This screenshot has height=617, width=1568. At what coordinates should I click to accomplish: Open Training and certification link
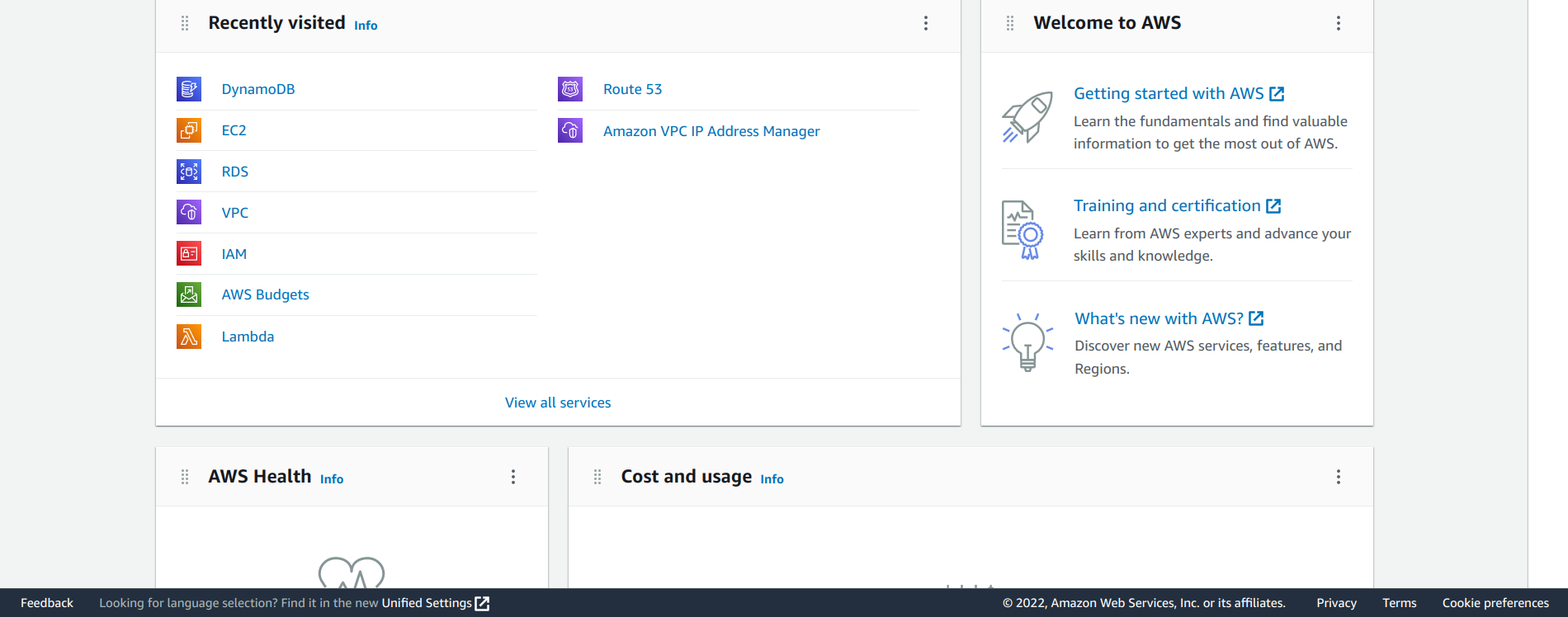tap(1167, 205)
